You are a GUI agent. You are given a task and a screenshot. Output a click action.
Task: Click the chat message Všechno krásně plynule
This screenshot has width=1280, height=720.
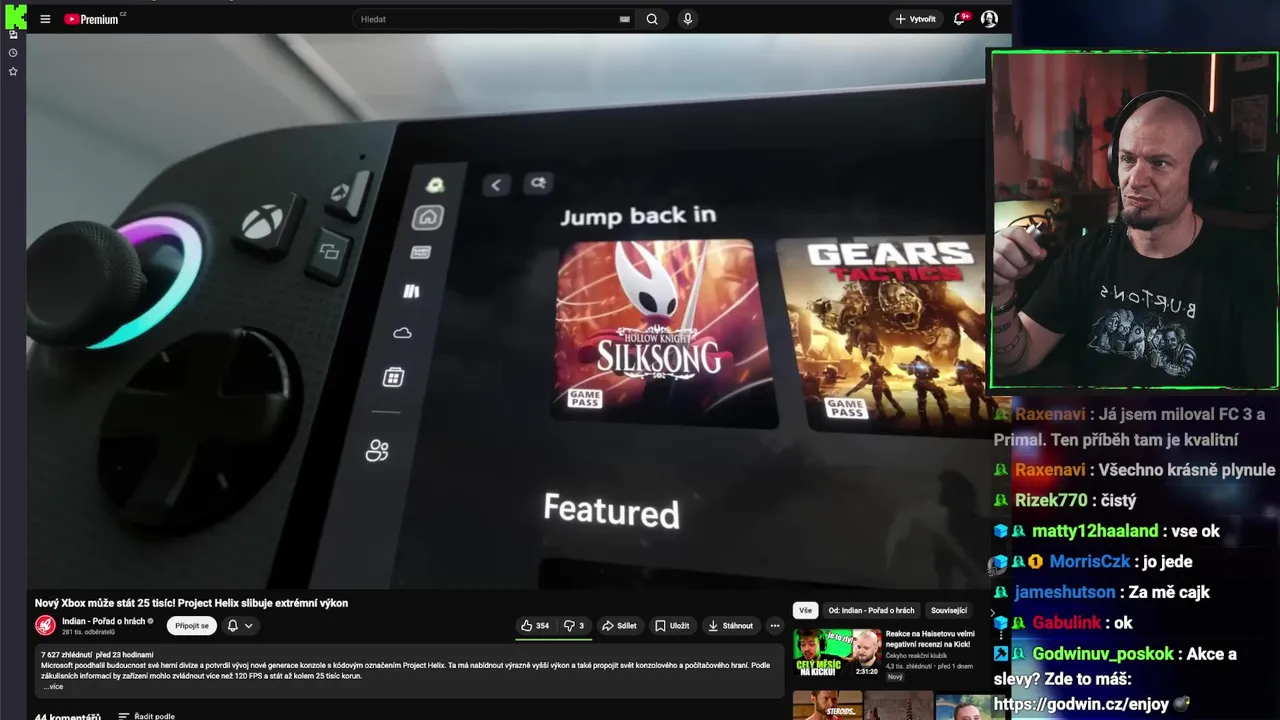(x=1187, y=470)
